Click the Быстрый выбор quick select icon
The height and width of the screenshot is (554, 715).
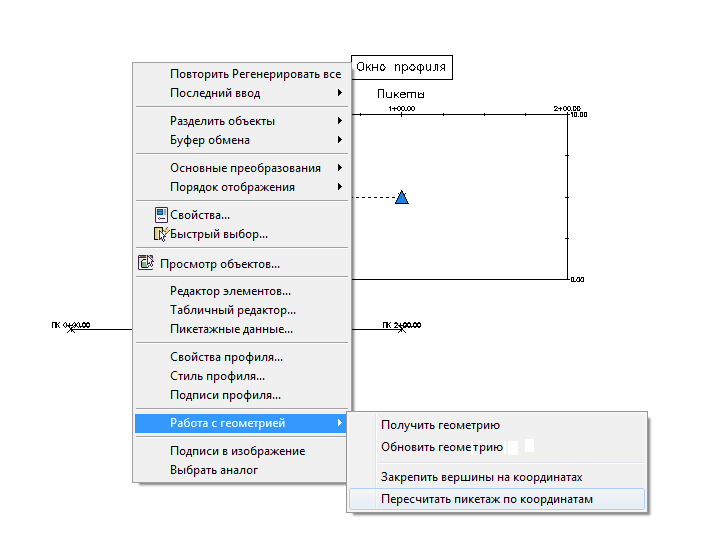[x=160, y=234]
